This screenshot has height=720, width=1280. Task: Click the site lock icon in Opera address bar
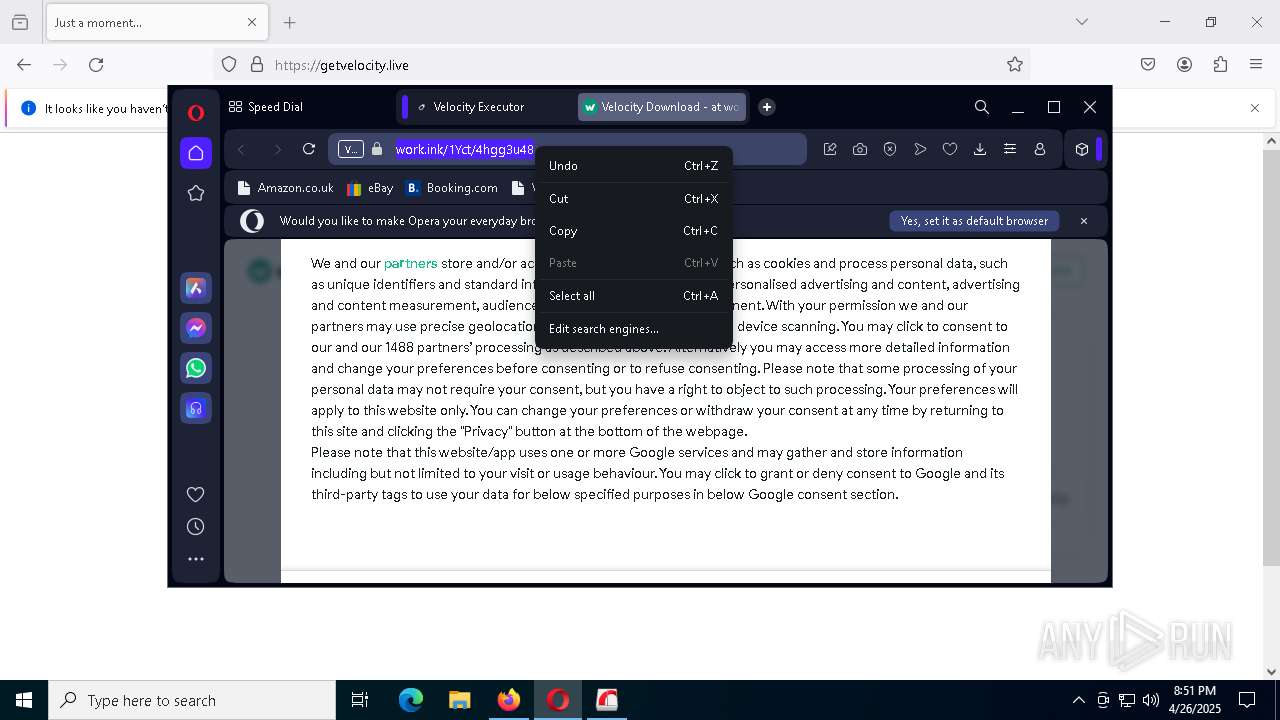[377, 149]
